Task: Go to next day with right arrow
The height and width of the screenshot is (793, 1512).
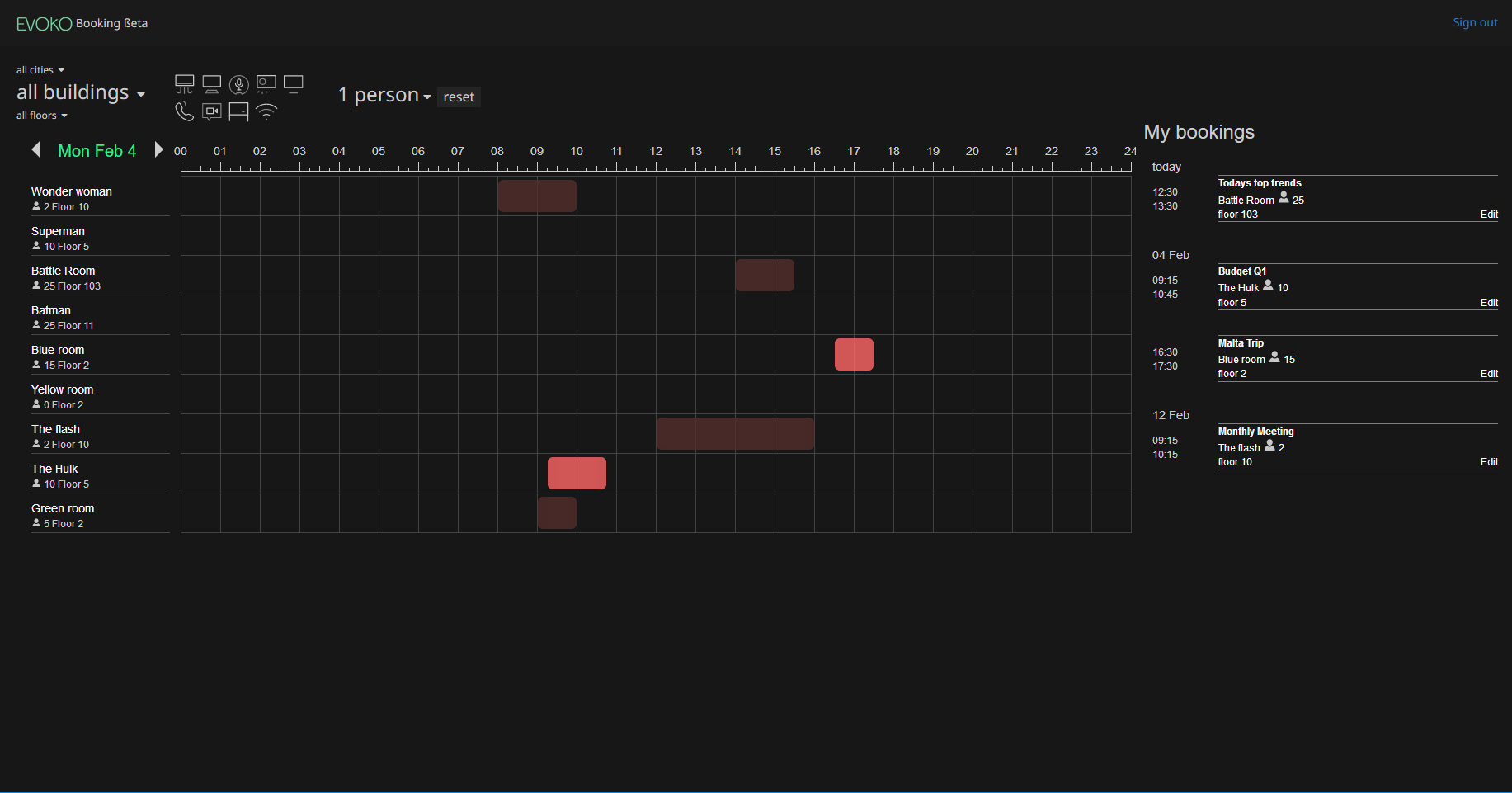Action: (x=158, y=149)
